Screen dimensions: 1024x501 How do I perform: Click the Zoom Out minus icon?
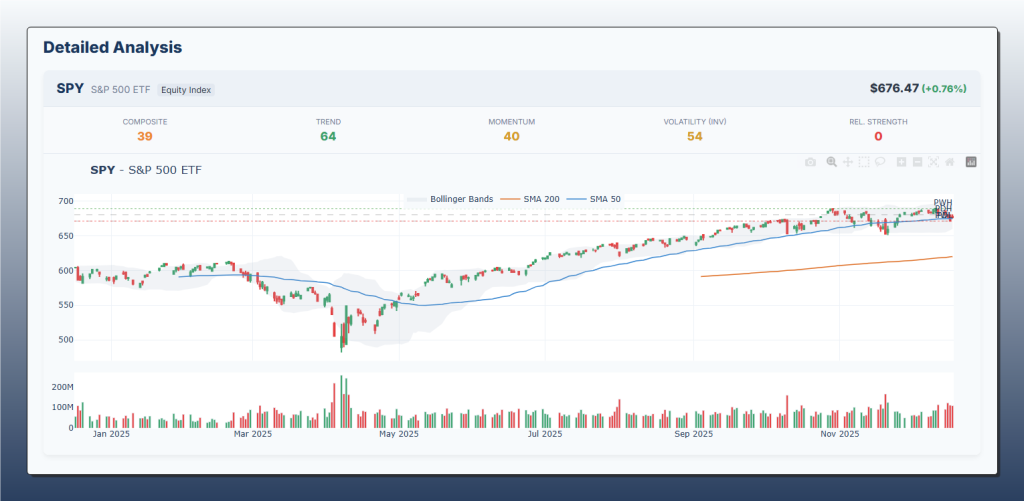pos(917,162)
